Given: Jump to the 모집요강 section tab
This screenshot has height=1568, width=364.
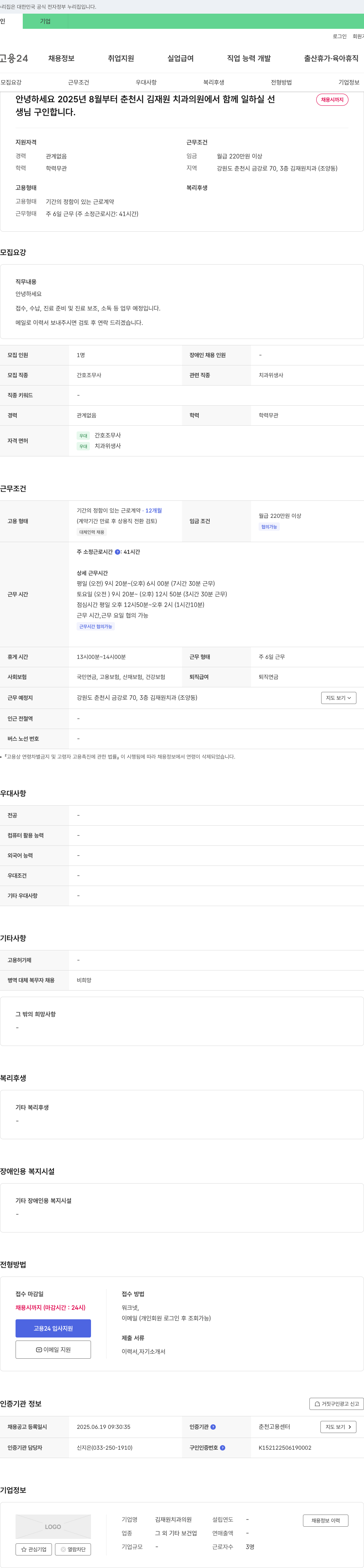Looking at the screenshot, I should coord(11,82).
